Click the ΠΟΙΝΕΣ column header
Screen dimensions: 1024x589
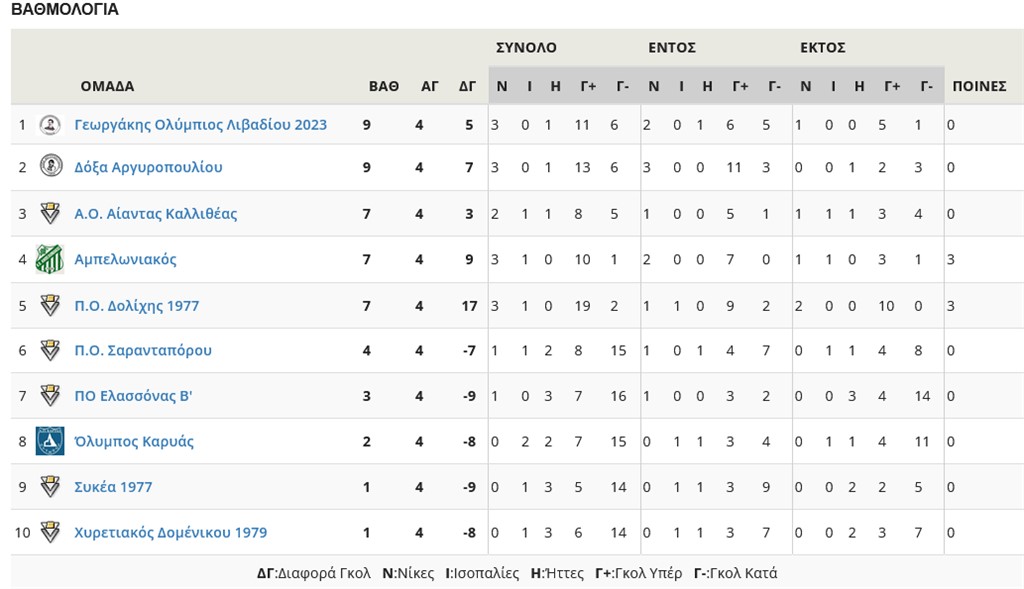tap(979, 86)
